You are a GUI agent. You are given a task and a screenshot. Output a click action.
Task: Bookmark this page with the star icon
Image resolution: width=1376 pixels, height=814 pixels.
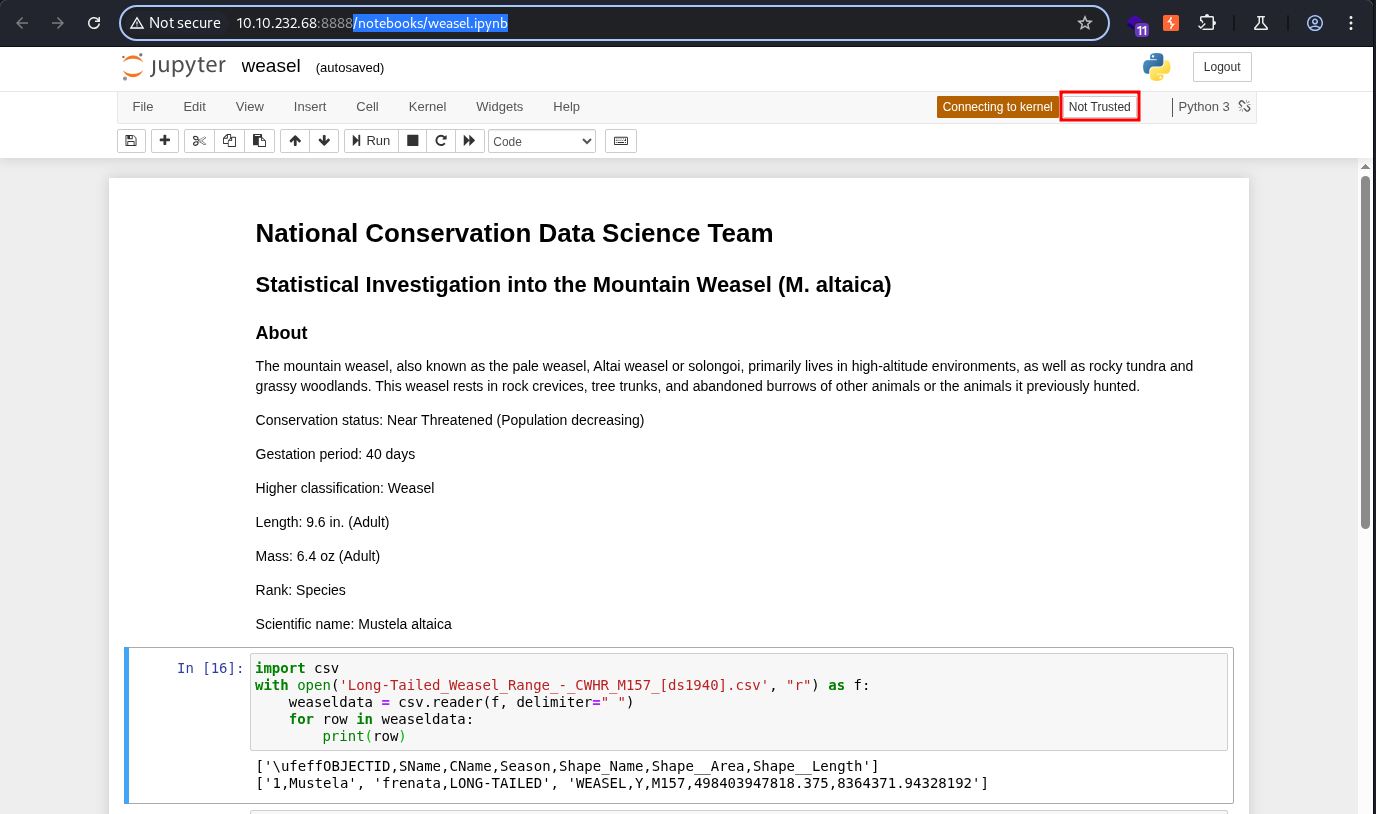(1085, 23)
